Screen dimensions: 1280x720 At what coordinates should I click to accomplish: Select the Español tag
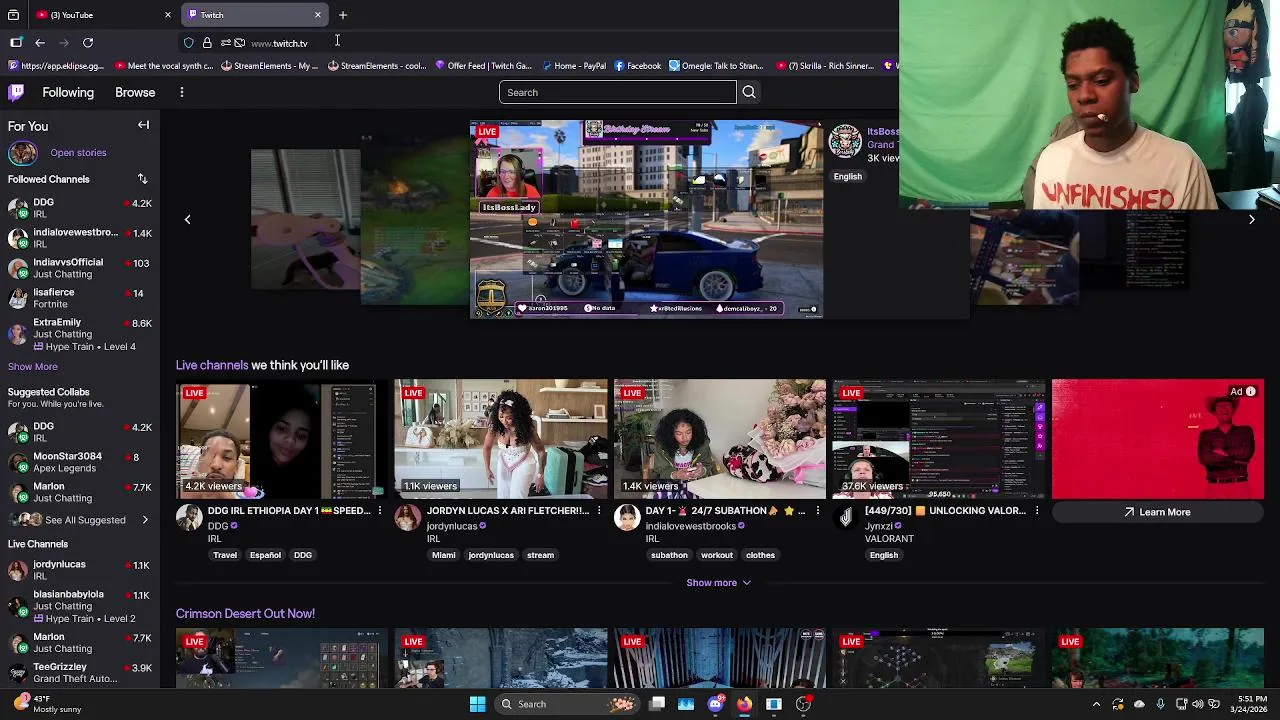tap(265, 555)
